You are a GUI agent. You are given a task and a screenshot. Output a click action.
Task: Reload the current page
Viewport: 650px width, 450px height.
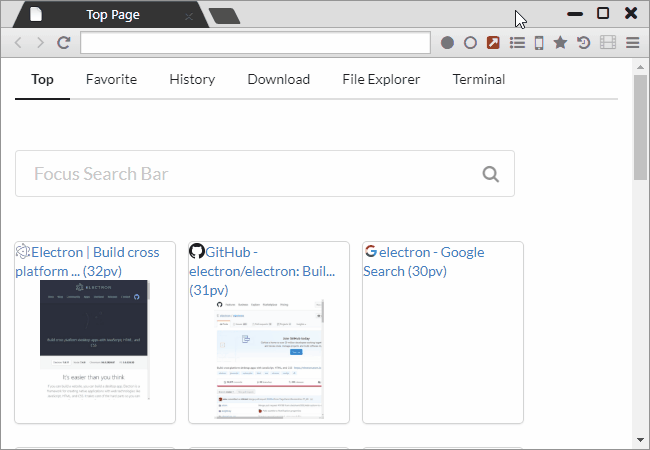(63, 42)
